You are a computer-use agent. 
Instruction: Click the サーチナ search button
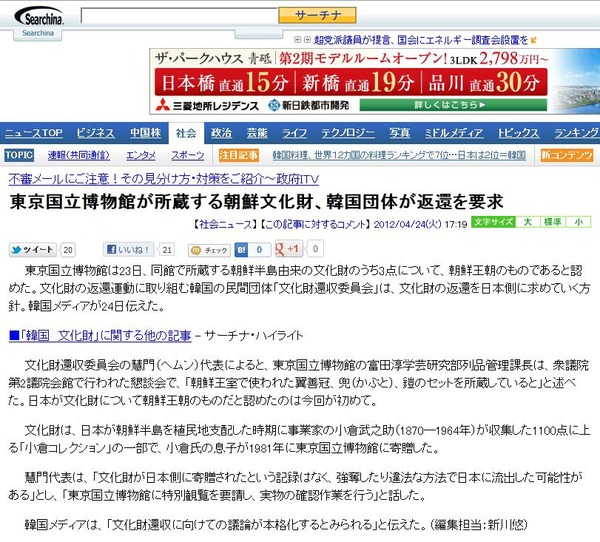click(x=317, y=15)
